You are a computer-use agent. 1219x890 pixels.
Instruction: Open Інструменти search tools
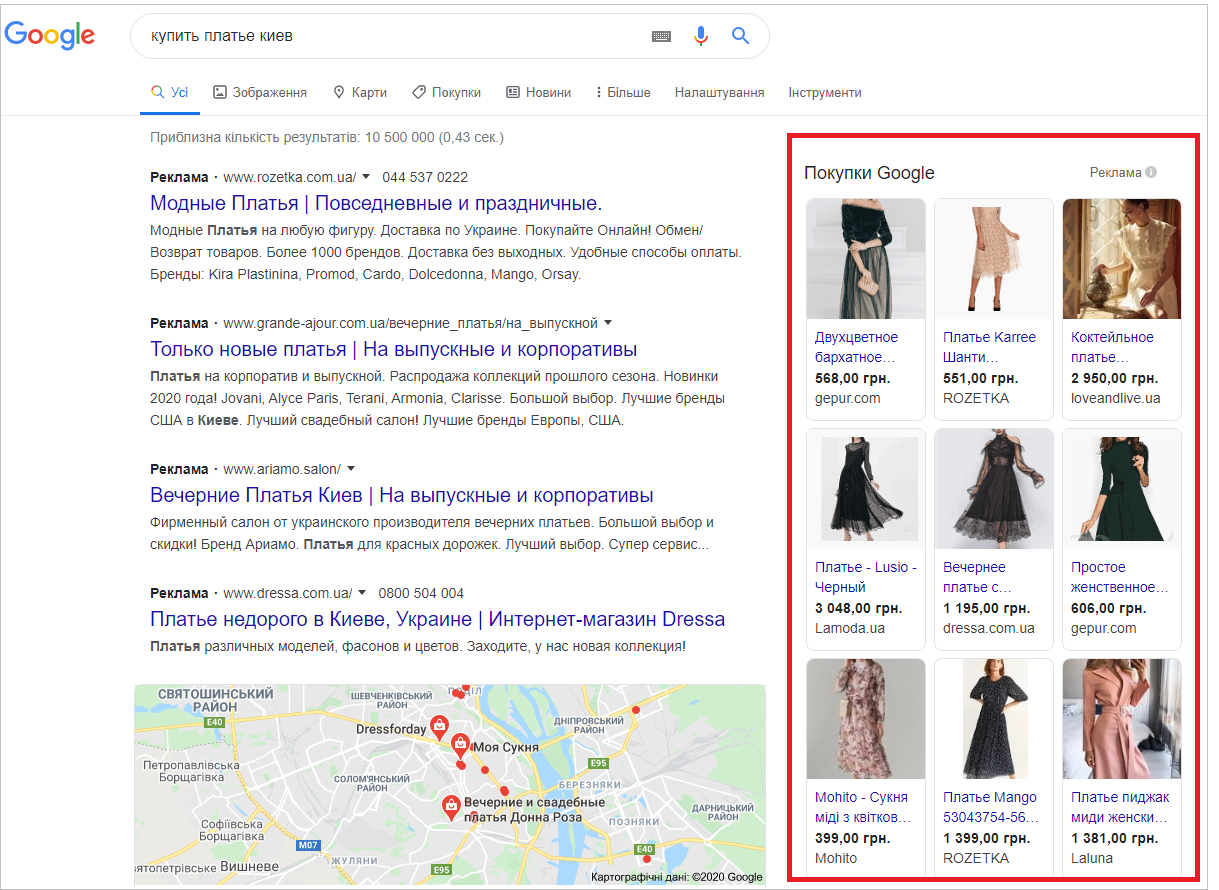(825, 92)
